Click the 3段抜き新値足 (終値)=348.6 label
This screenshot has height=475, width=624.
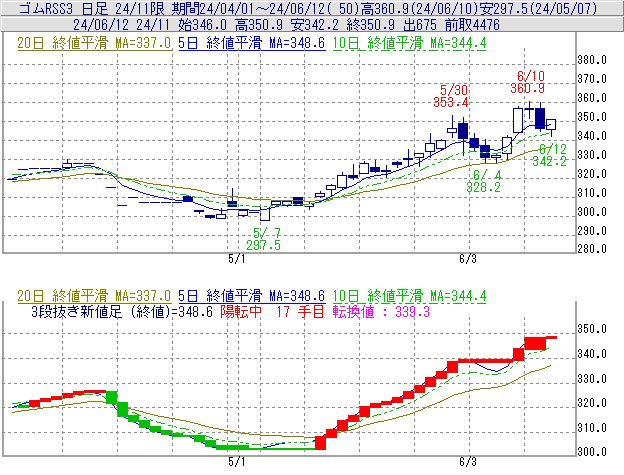(122, 311)
